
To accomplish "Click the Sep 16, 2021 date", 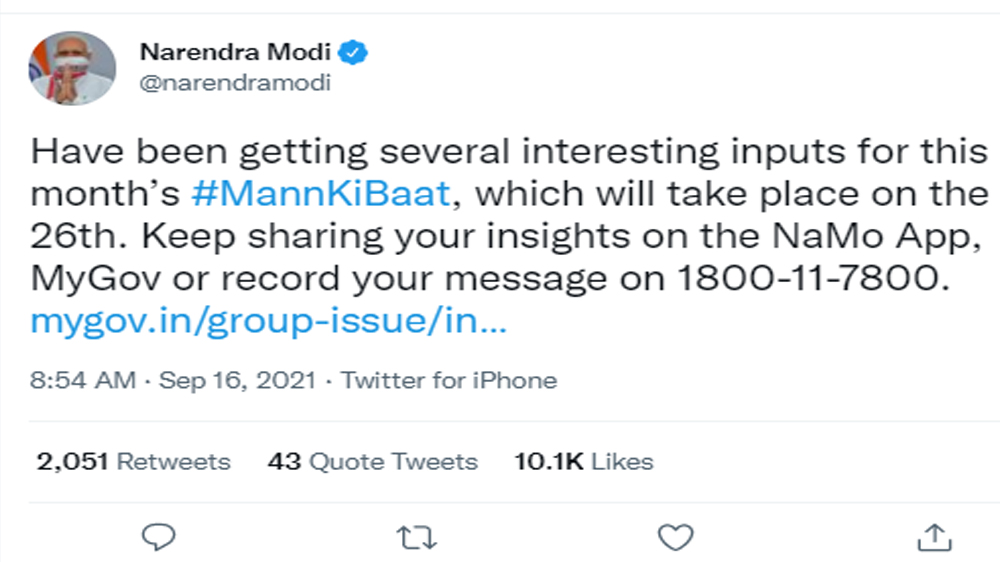I will click(238, 381).
